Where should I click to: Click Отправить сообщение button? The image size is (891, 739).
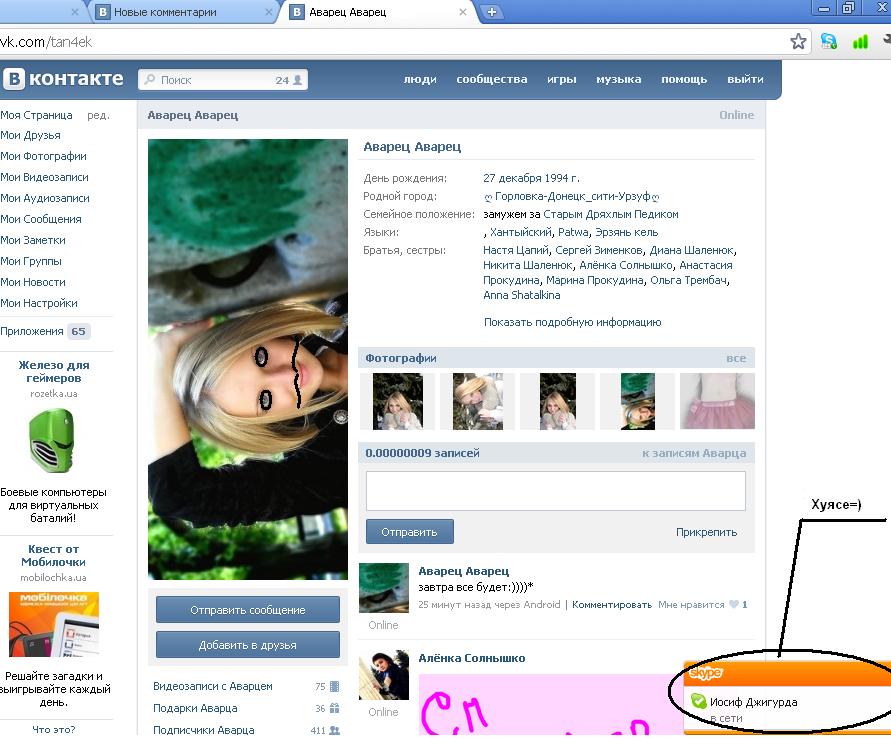click(248, 609)
